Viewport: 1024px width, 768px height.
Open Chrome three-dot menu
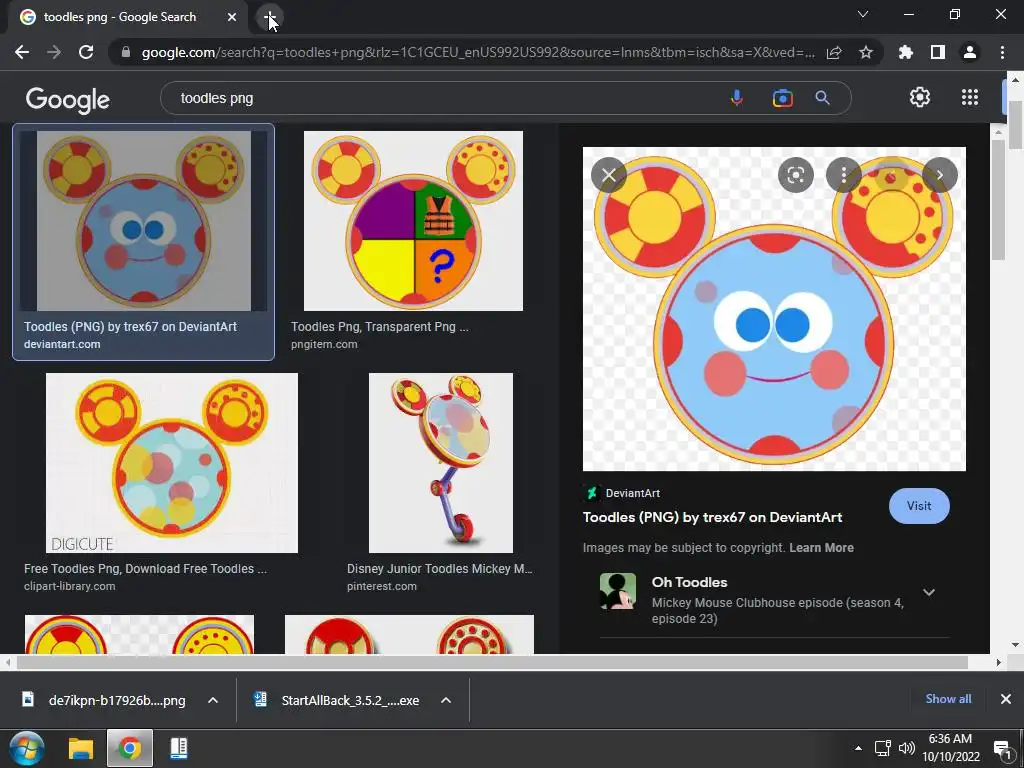click(1002, 52)
